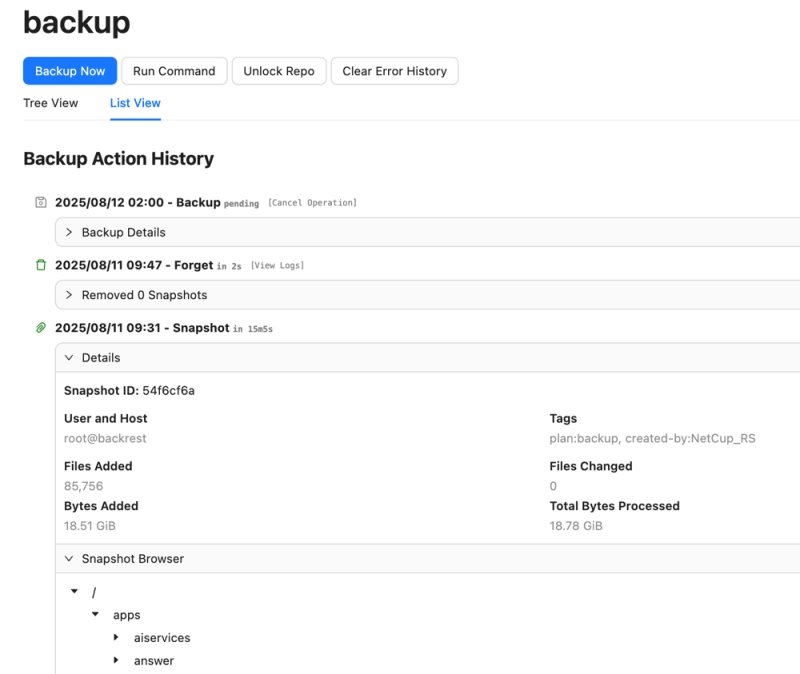Cancel the pending backup operation
Screen dimensions: 800x674
312,203
